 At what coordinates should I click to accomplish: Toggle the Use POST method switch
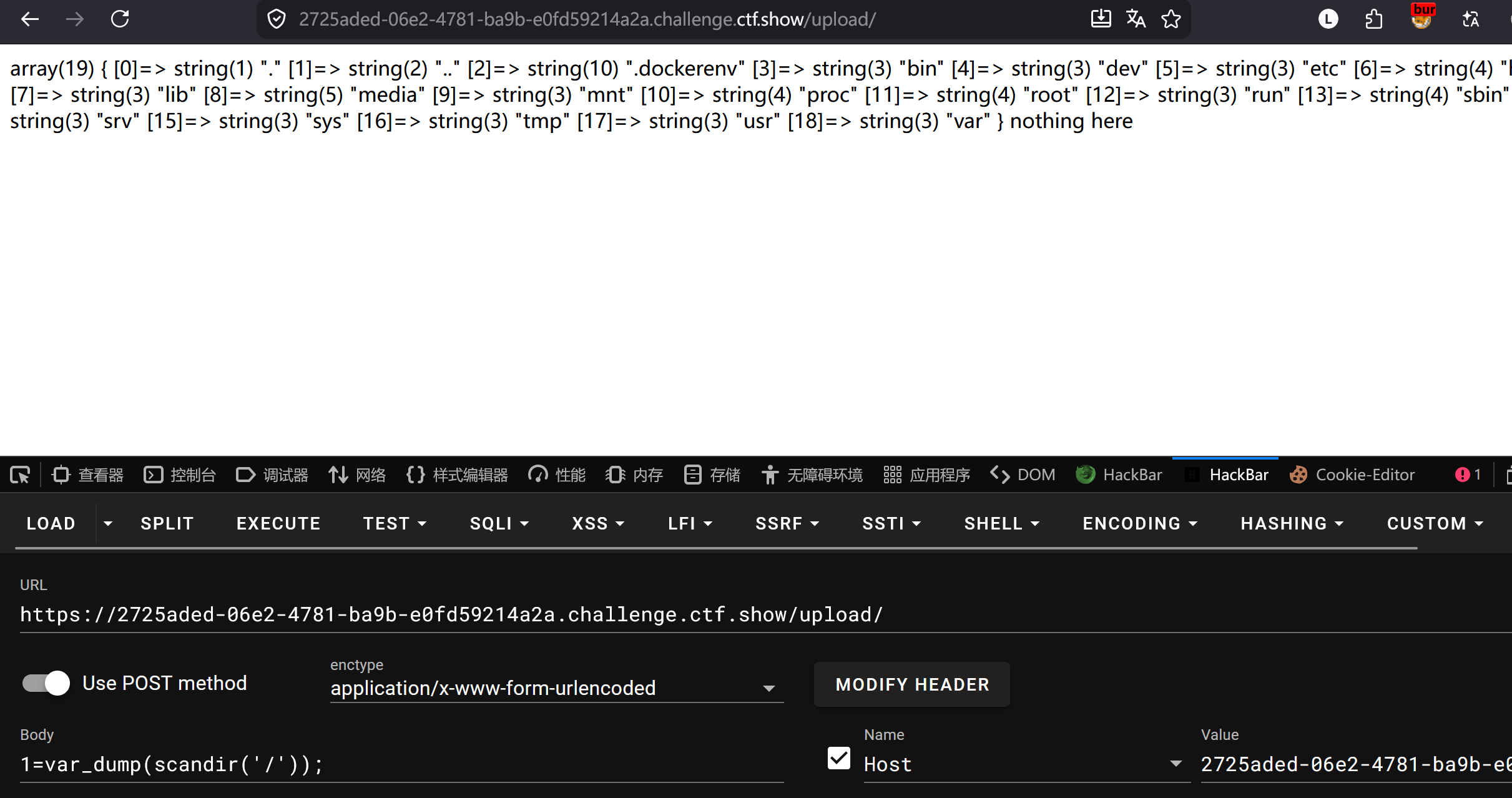(46, 683)
